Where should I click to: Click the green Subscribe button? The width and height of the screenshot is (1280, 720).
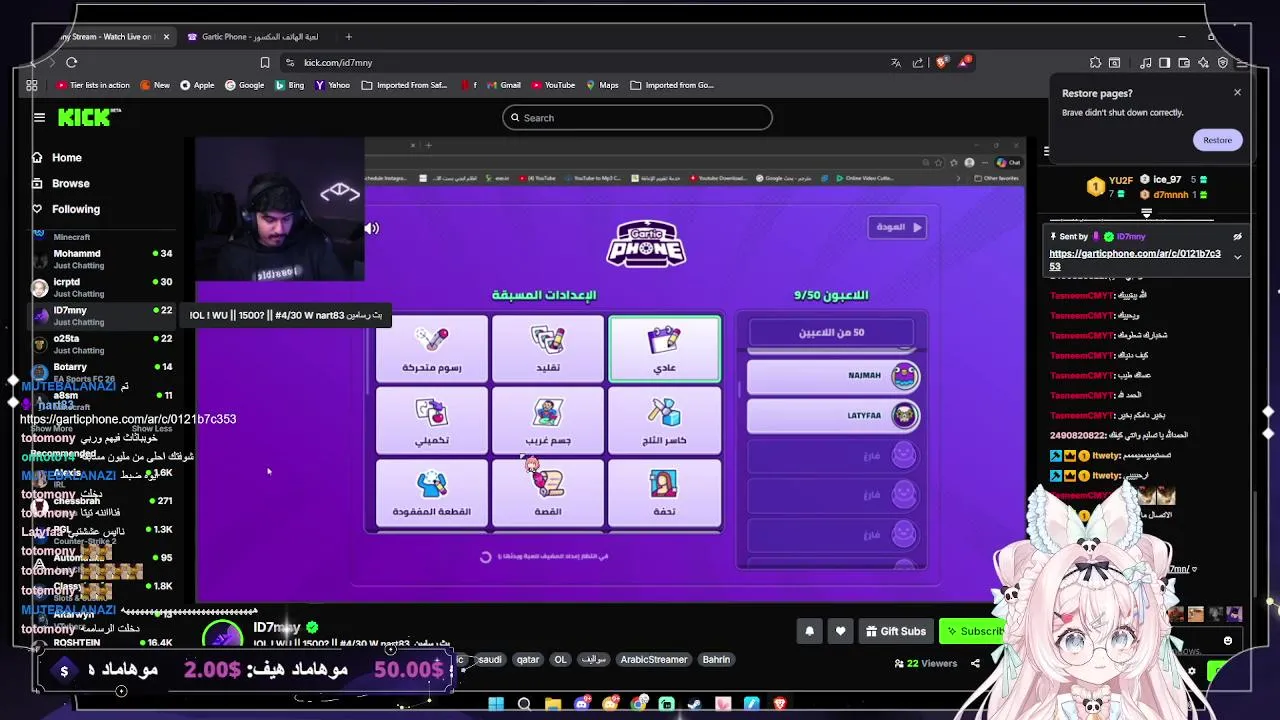point(974,631)
